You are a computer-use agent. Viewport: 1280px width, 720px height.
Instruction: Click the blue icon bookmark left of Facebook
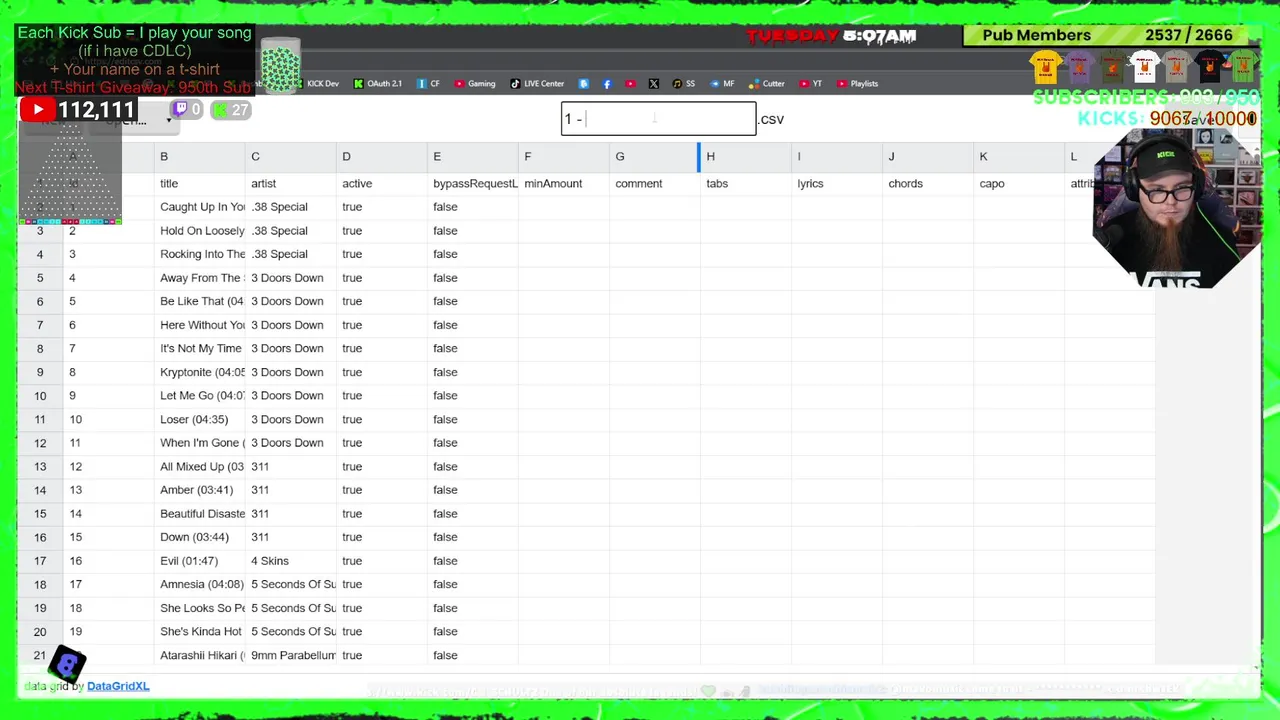click(584, 84)
